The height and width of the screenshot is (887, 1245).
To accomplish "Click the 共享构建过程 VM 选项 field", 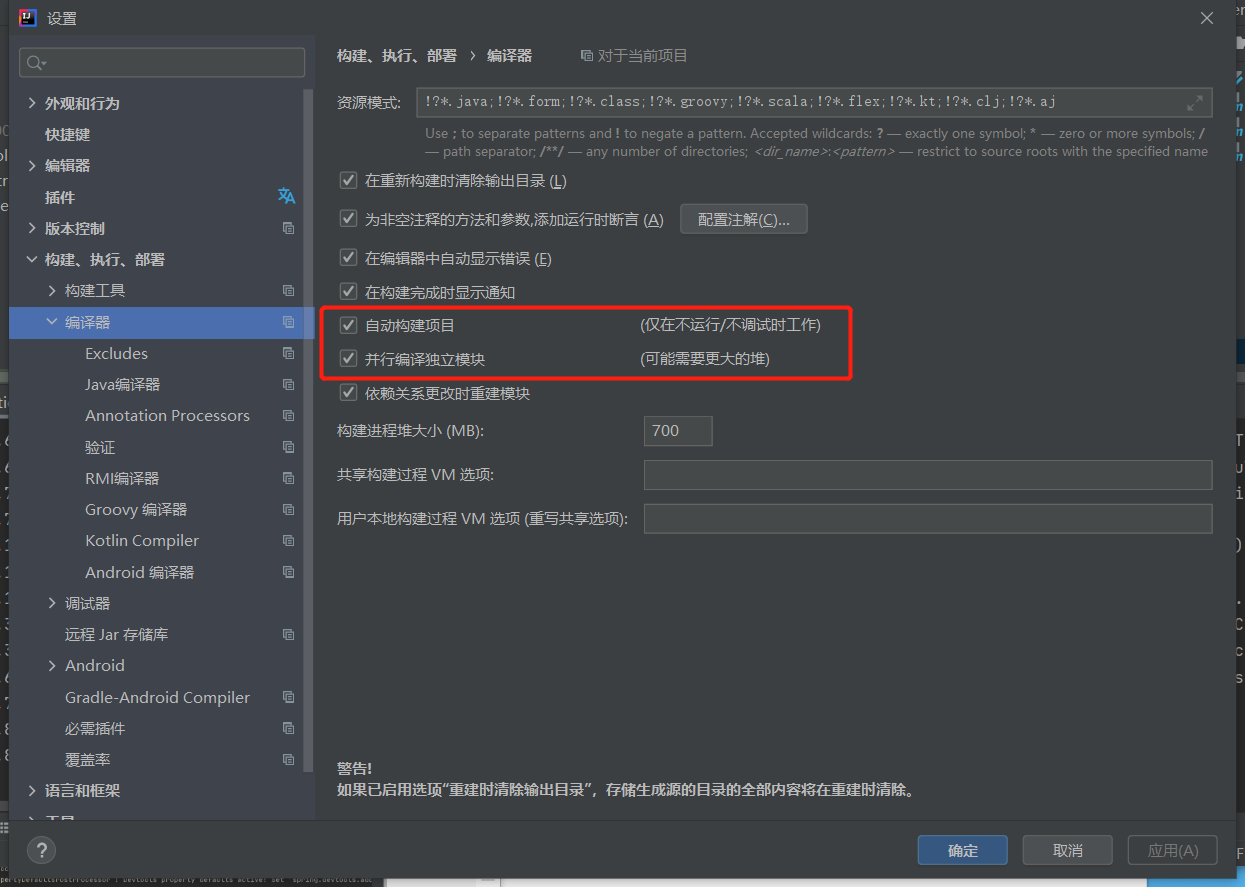I will click(928, 475).
